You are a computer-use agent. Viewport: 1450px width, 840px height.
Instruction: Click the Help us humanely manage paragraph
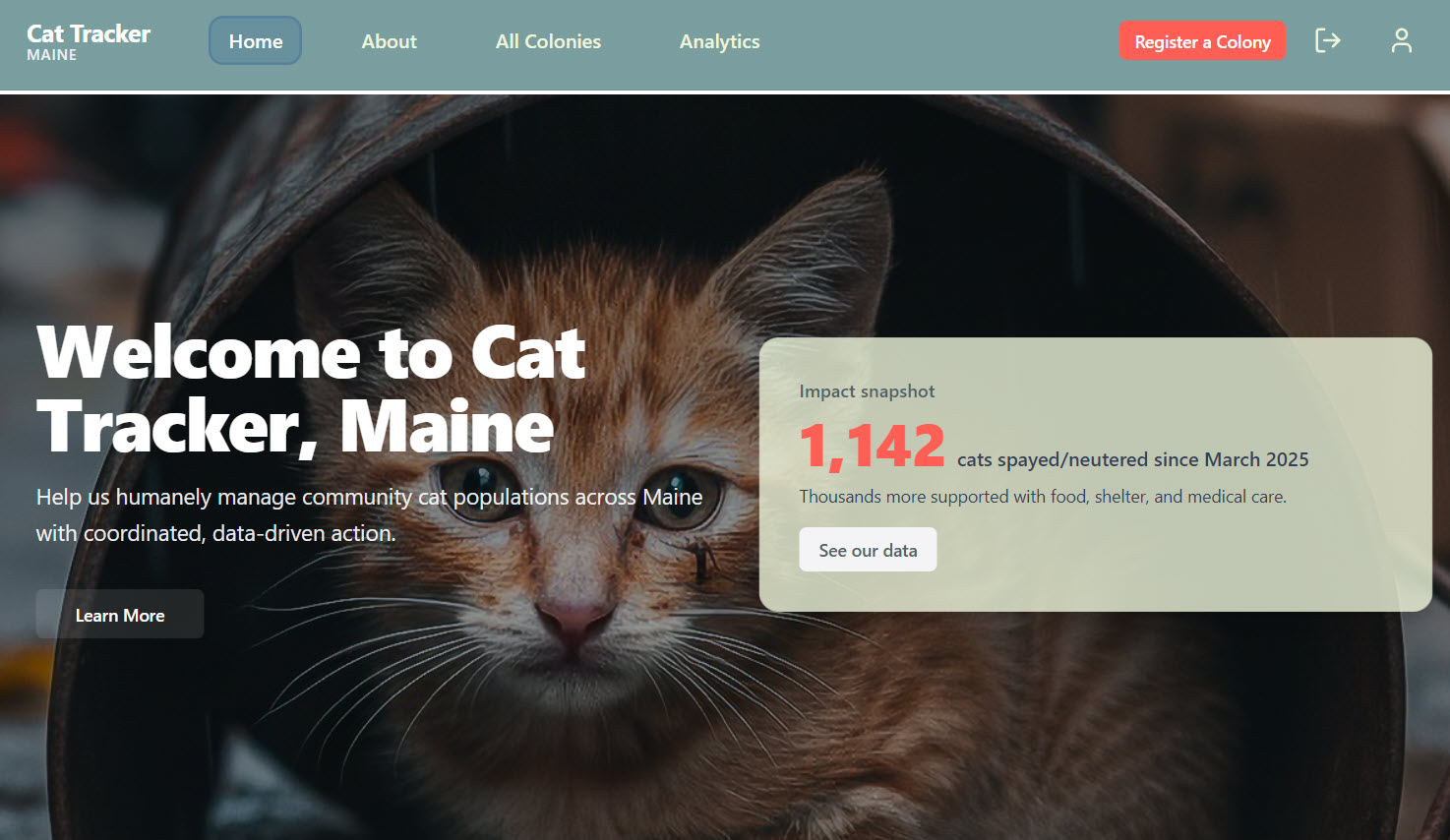pos(370,514)
